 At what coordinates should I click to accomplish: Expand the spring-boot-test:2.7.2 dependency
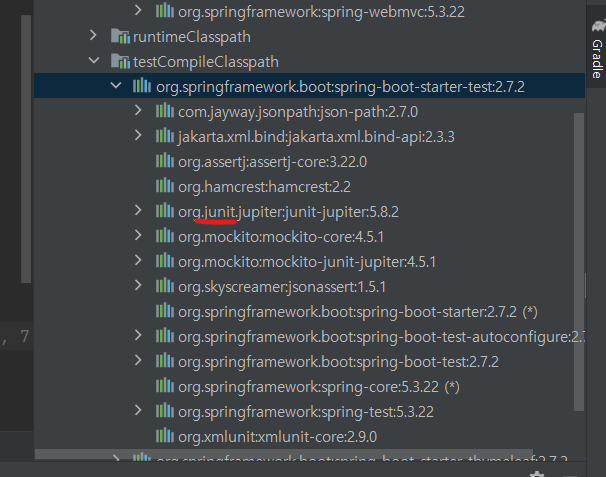point(138,360)
